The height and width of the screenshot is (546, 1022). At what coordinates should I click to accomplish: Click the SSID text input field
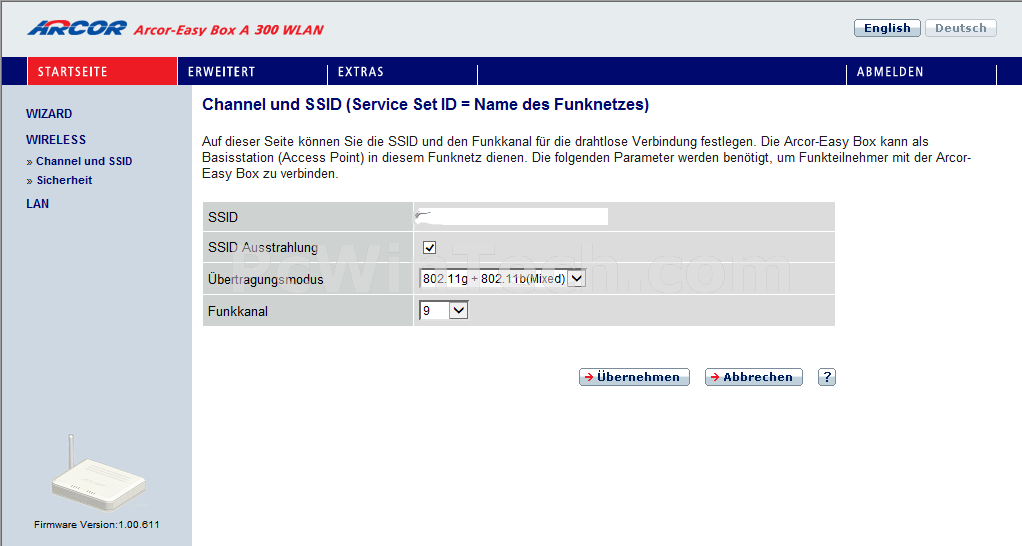(511, 216)
